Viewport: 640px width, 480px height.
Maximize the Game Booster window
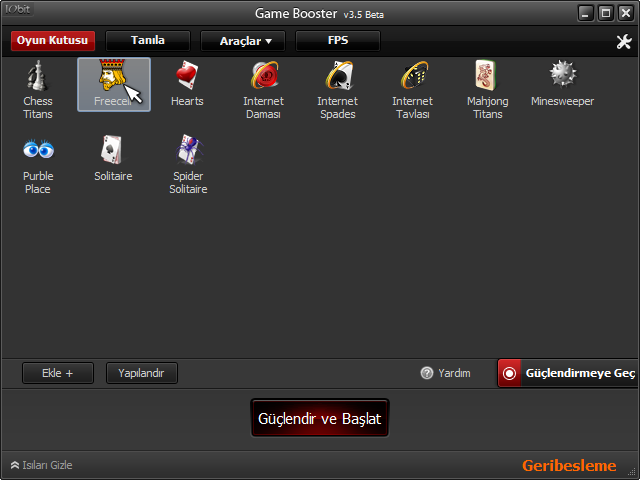(x=606, y=13)
